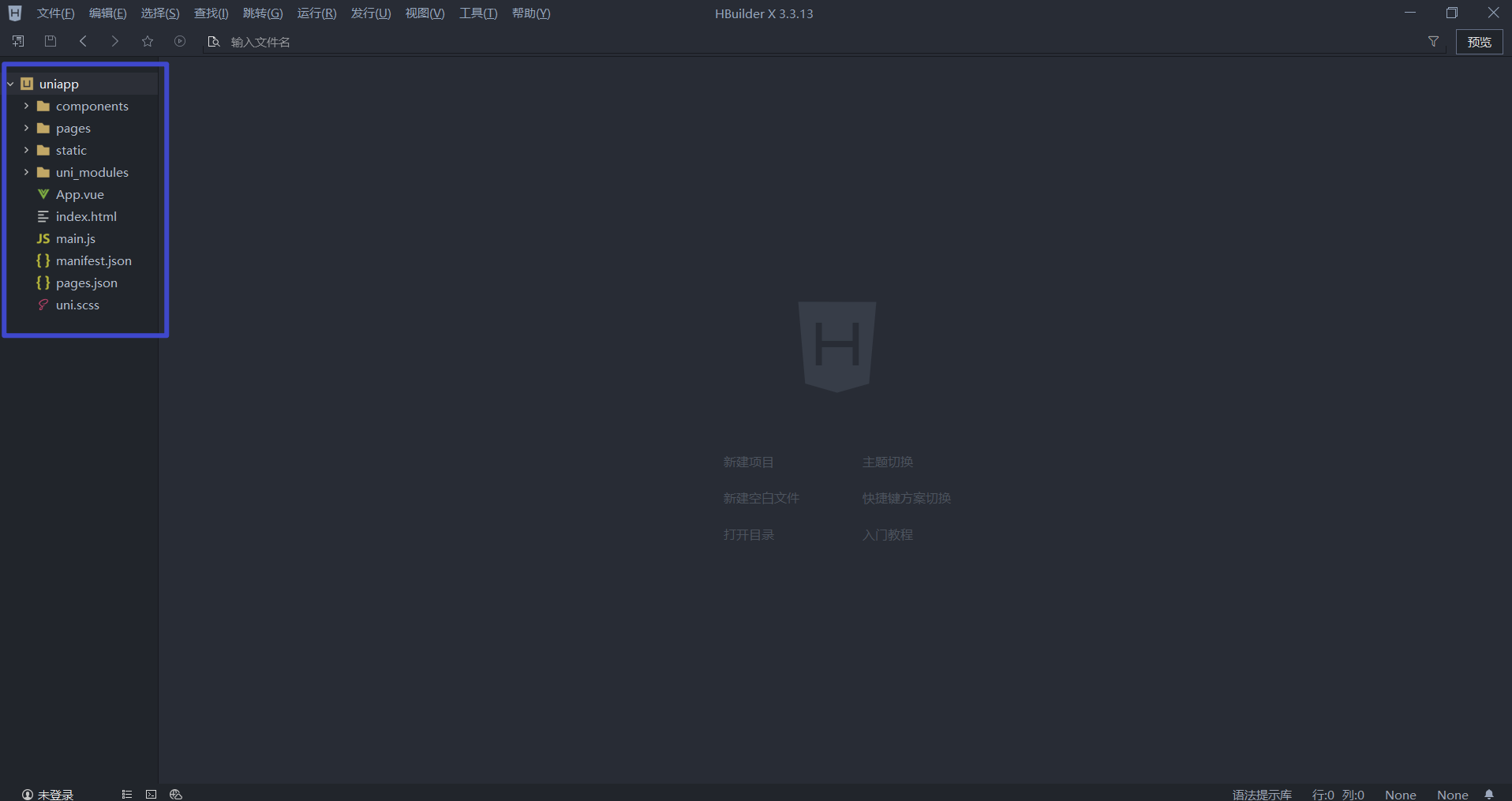Click the 入门教程 link

[887, 534]
